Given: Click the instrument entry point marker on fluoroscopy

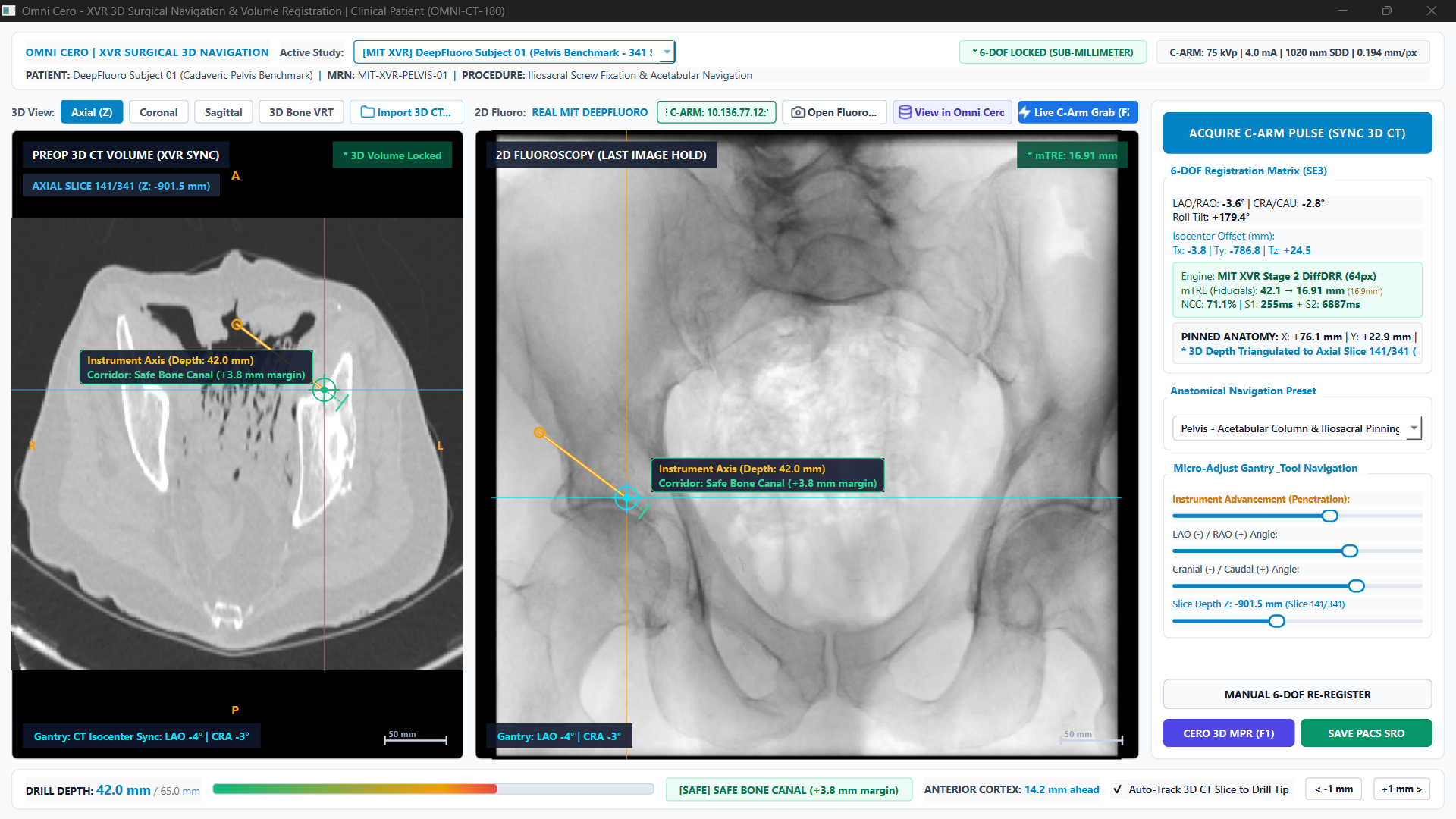Looking at the screenshot, I should pos(539,432).
